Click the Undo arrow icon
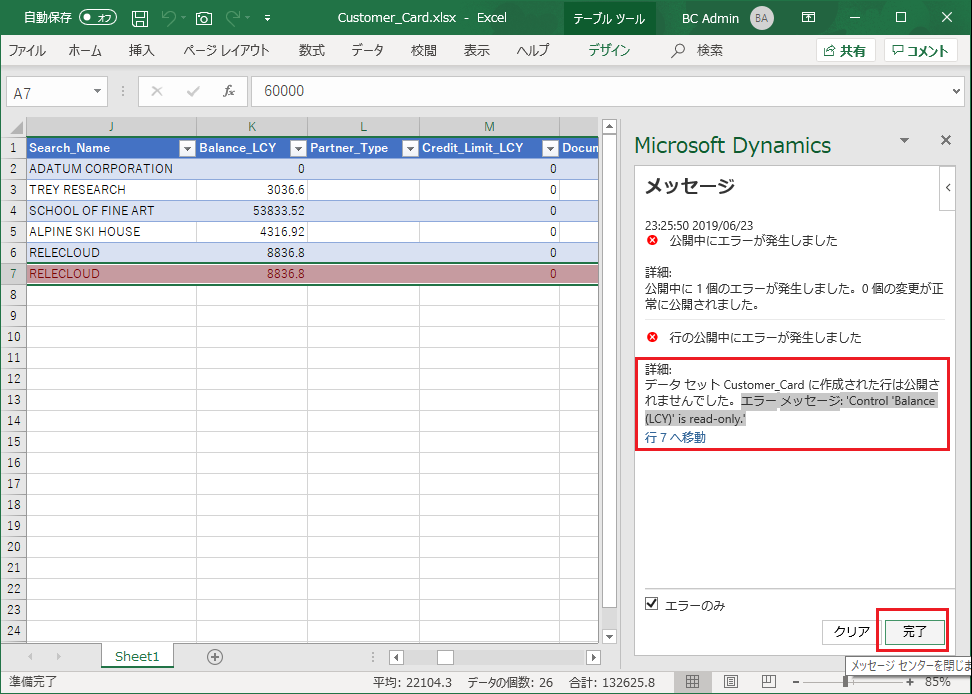Image resolution: width=972 pixels, height=694 pixels. tap(169, 18)
